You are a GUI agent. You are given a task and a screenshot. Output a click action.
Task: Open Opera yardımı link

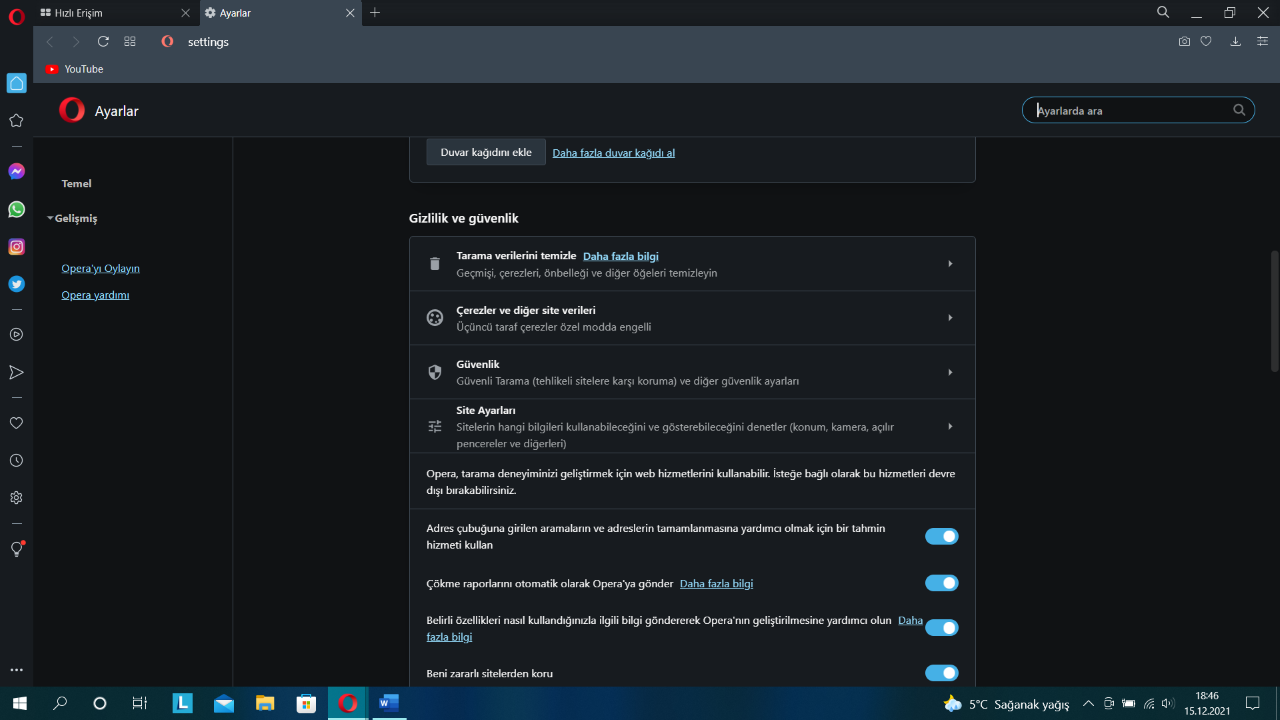click(95, 295)
